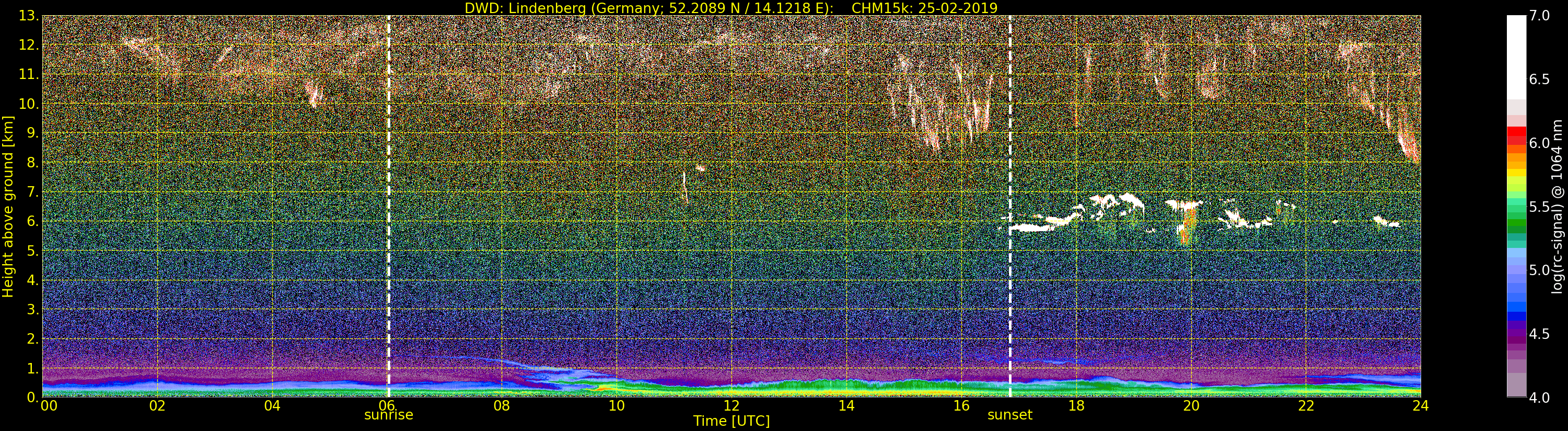Click the time-axis tick label "02"
The height and width of the screenshot is (431, 1568).
[158, 406]
